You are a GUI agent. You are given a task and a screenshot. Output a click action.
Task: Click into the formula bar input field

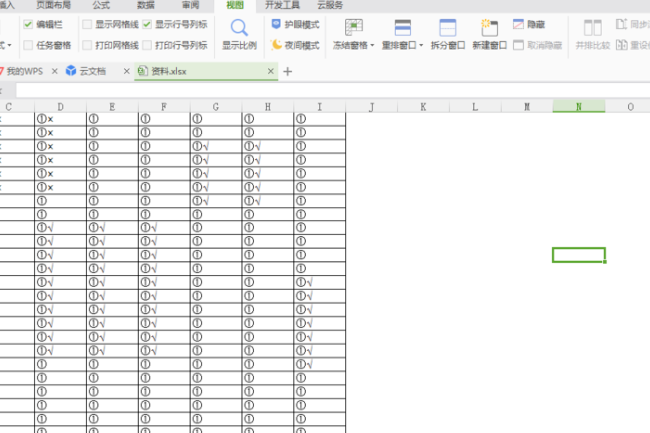(x=333, y=90)
